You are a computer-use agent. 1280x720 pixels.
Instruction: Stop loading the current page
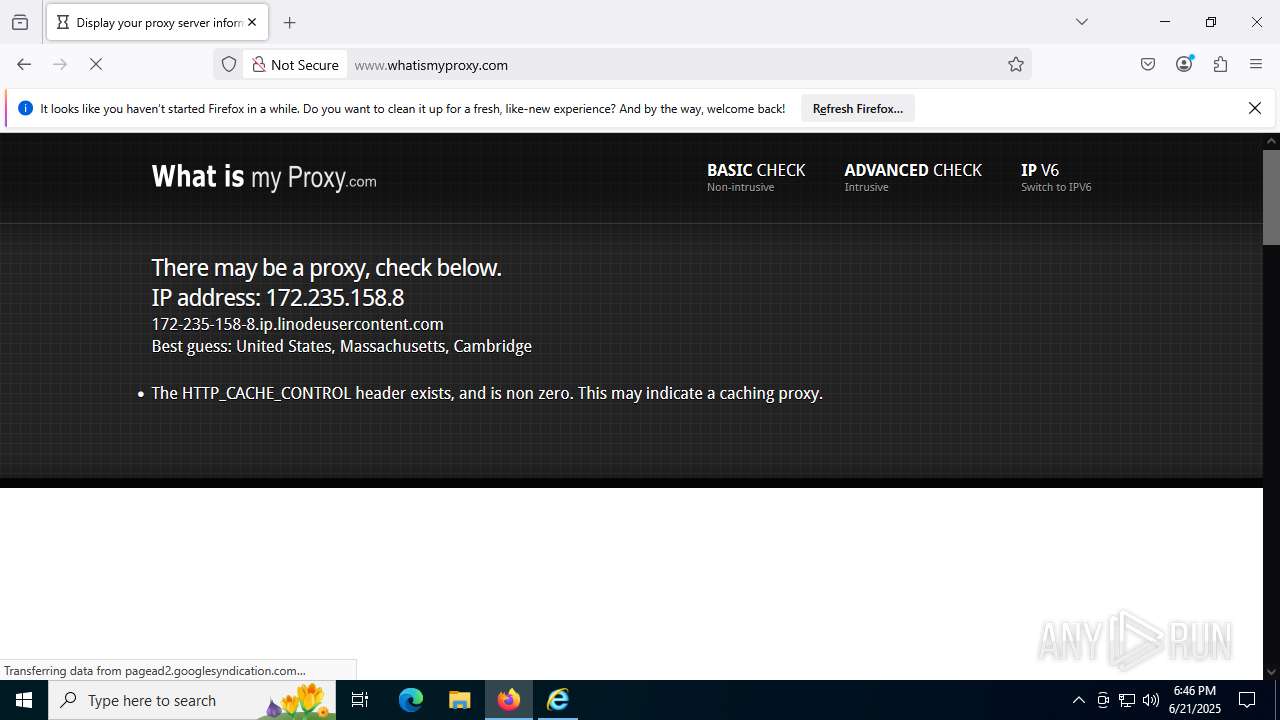coord(96,64)
